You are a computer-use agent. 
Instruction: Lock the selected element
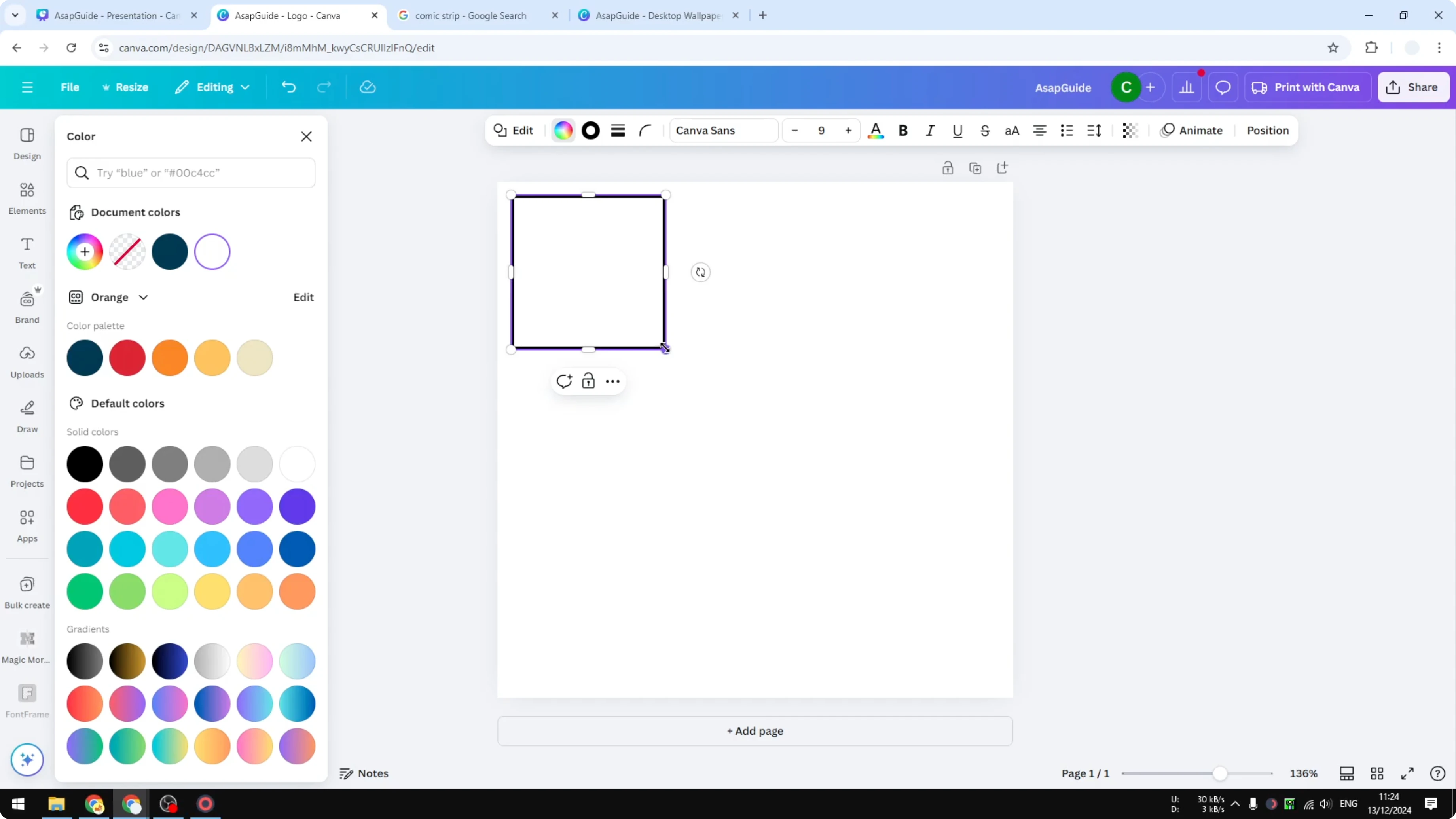[x=588, y=381]
